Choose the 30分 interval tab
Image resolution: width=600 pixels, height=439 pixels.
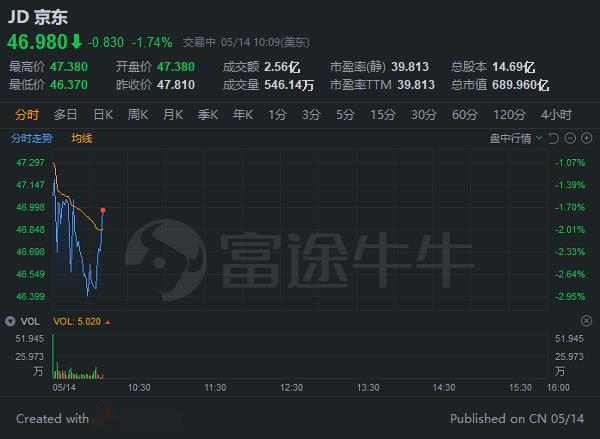[424, 114]
